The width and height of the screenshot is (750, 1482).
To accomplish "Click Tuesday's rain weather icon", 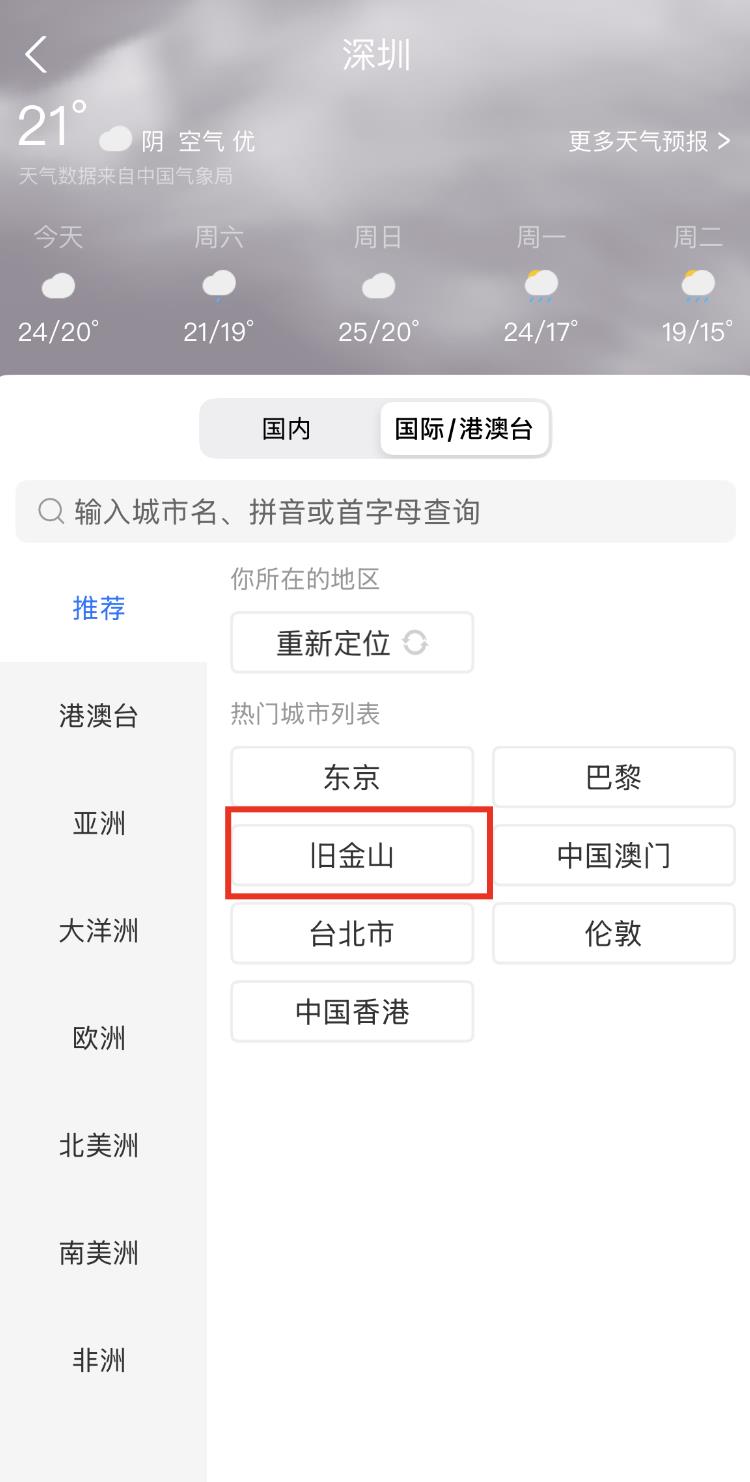I will (x=697, y=285).
